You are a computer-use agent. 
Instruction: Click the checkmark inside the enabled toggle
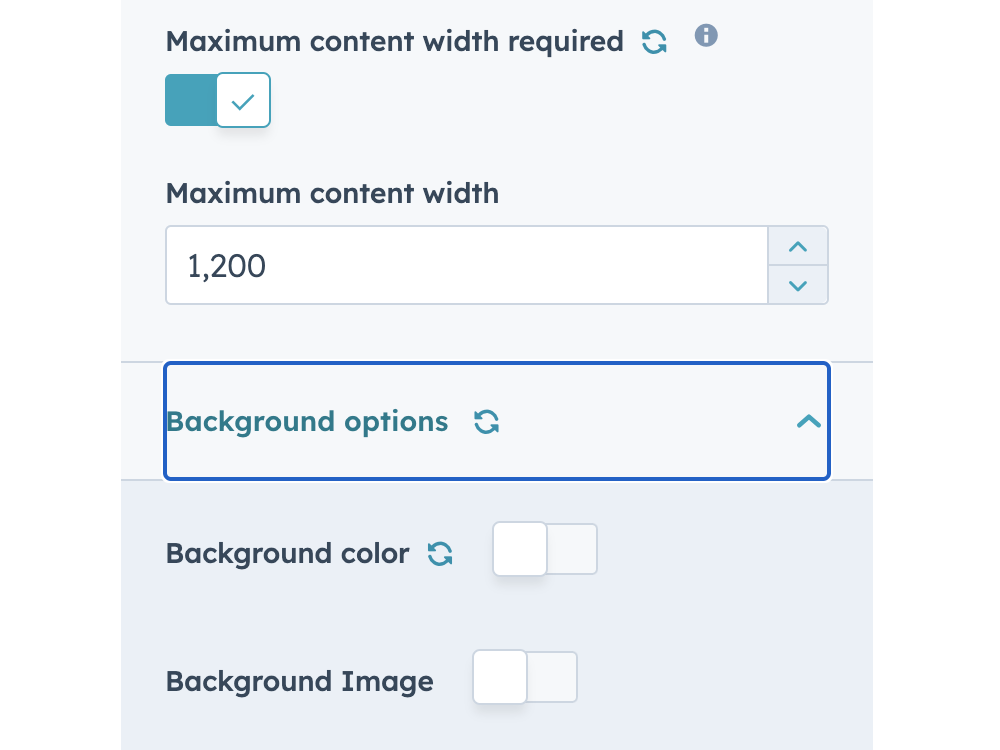pos(243,99)
